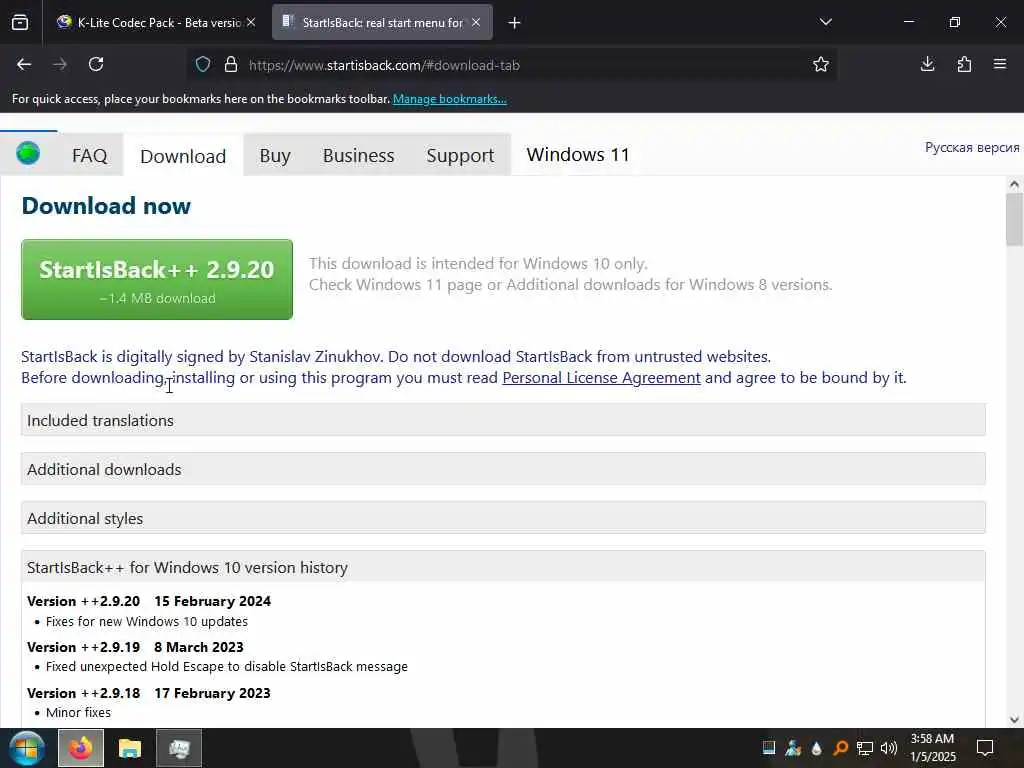1024x768 pixels.
Task: Click the vertical scrollbar thumb
Action: [1014, 220]
